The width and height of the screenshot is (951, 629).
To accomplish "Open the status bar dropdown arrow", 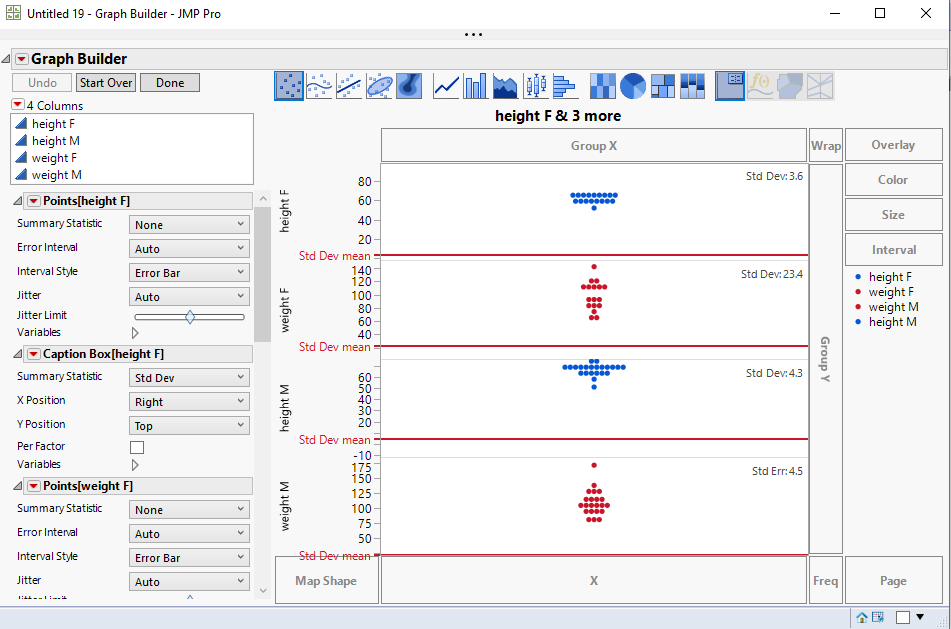I will (920, 617).
